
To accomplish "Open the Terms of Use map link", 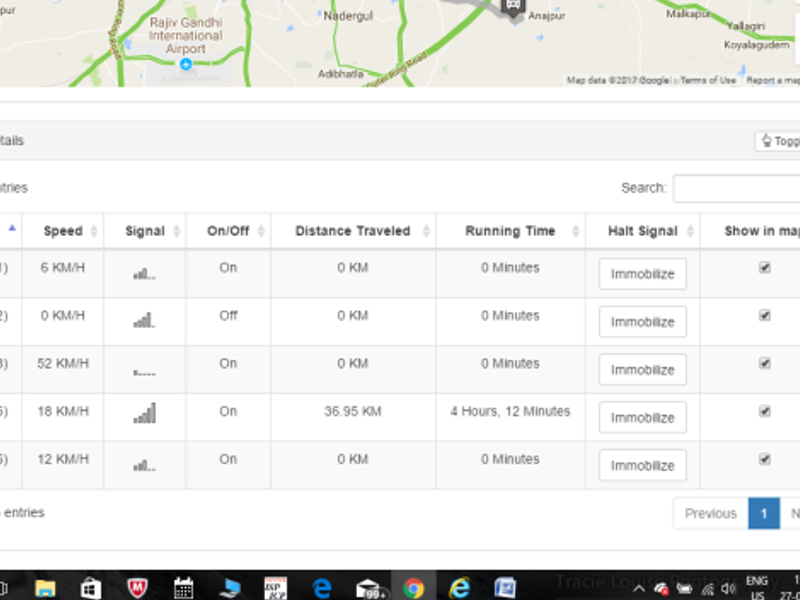I will point(708,80).
